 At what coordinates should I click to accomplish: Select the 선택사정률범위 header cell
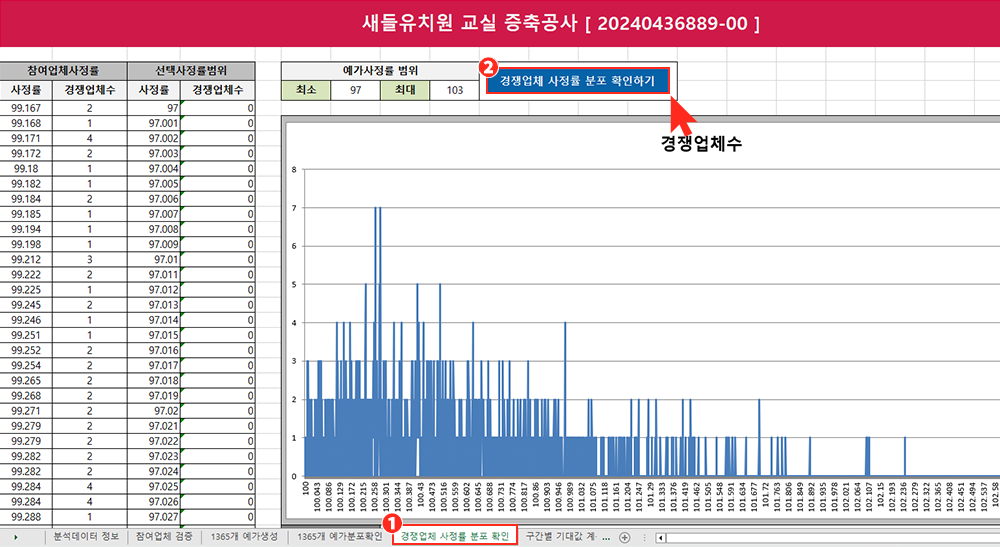pos(191,71)
